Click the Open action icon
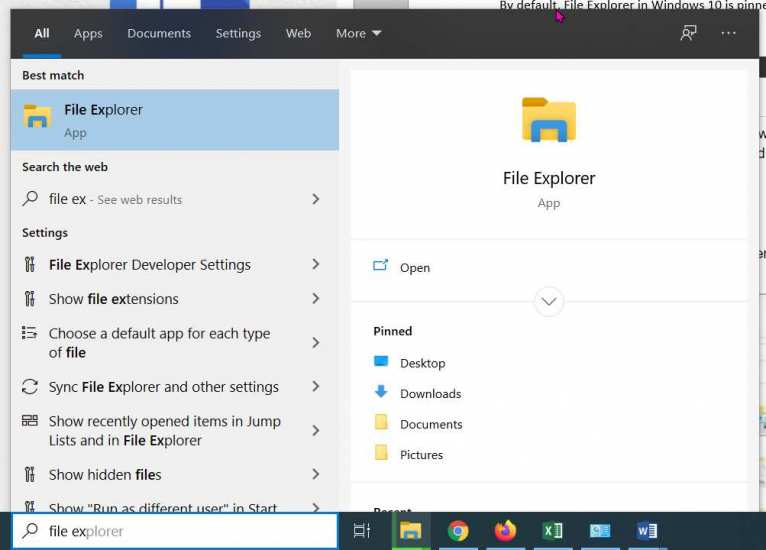The image size is (766, 550). (x=381, y=266)
